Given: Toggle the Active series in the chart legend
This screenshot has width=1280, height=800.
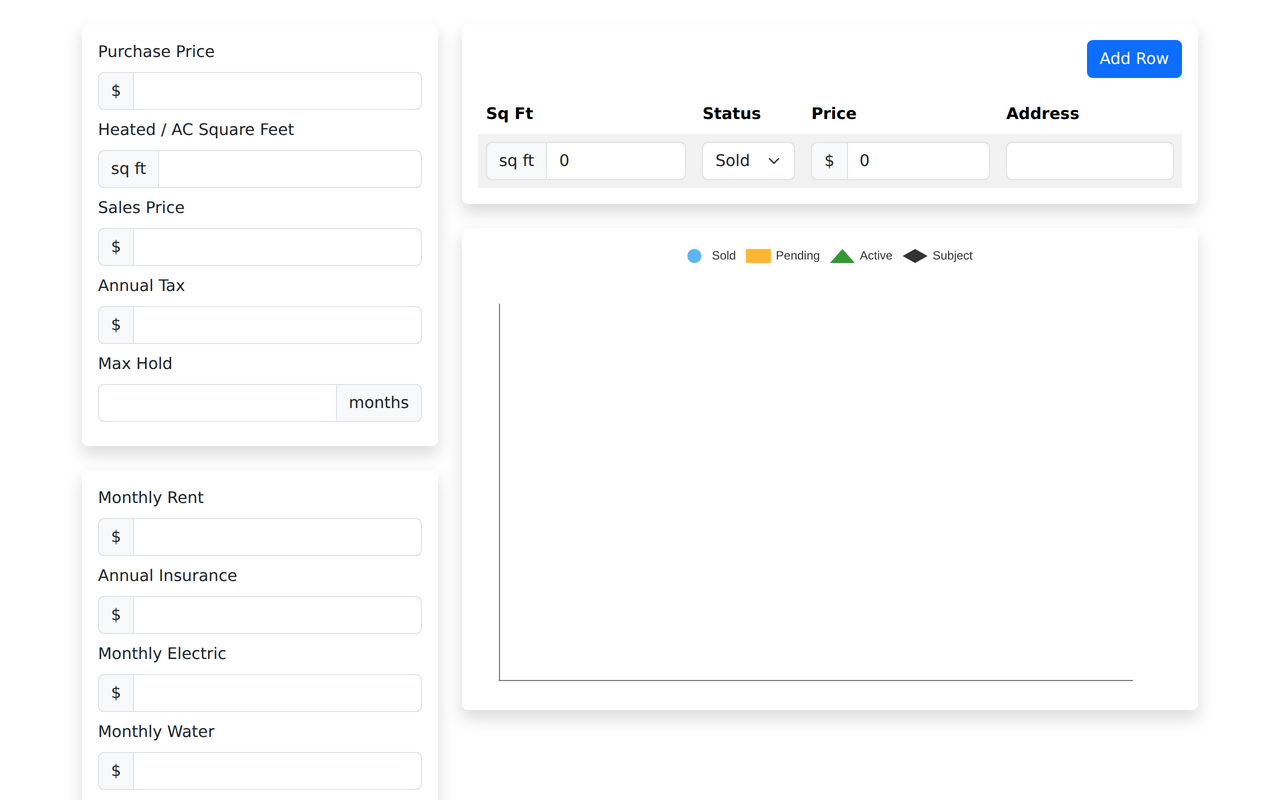Looking at the screenshot, I should click(860, 255).
